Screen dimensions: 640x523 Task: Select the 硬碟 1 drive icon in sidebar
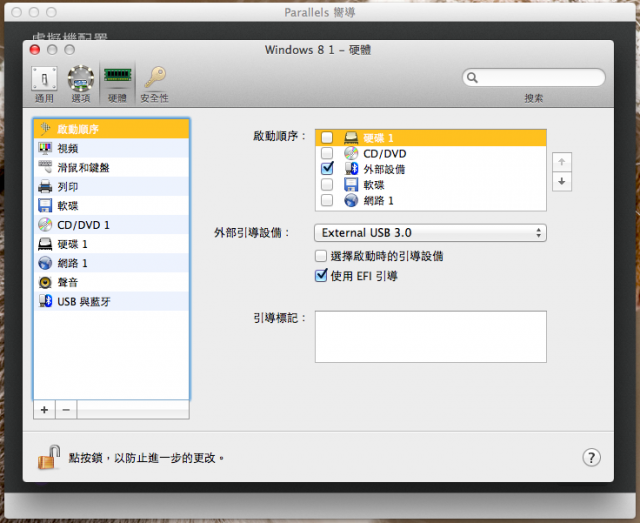point(45,244)
